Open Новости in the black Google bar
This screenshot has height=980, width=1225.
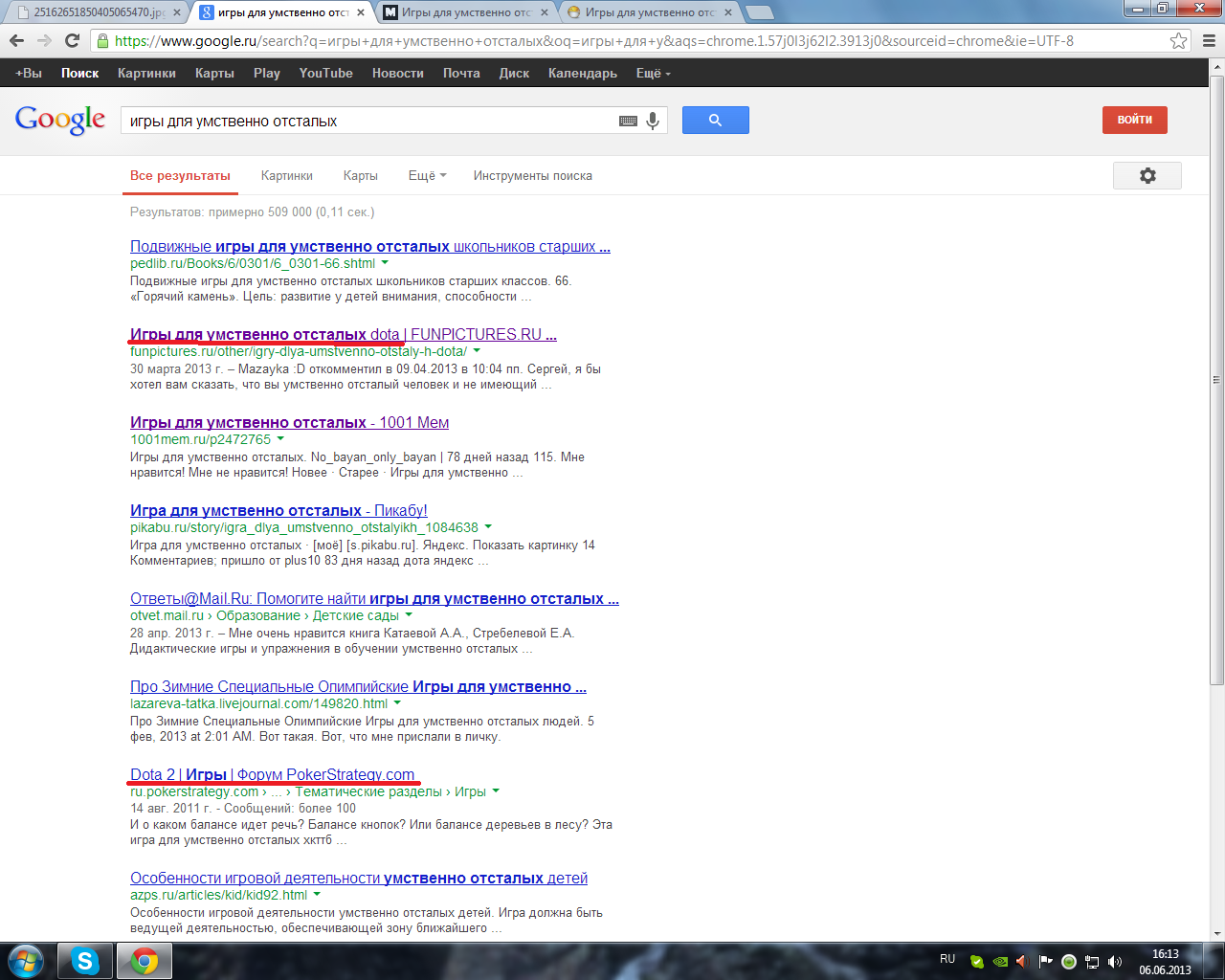click(398, 73)
